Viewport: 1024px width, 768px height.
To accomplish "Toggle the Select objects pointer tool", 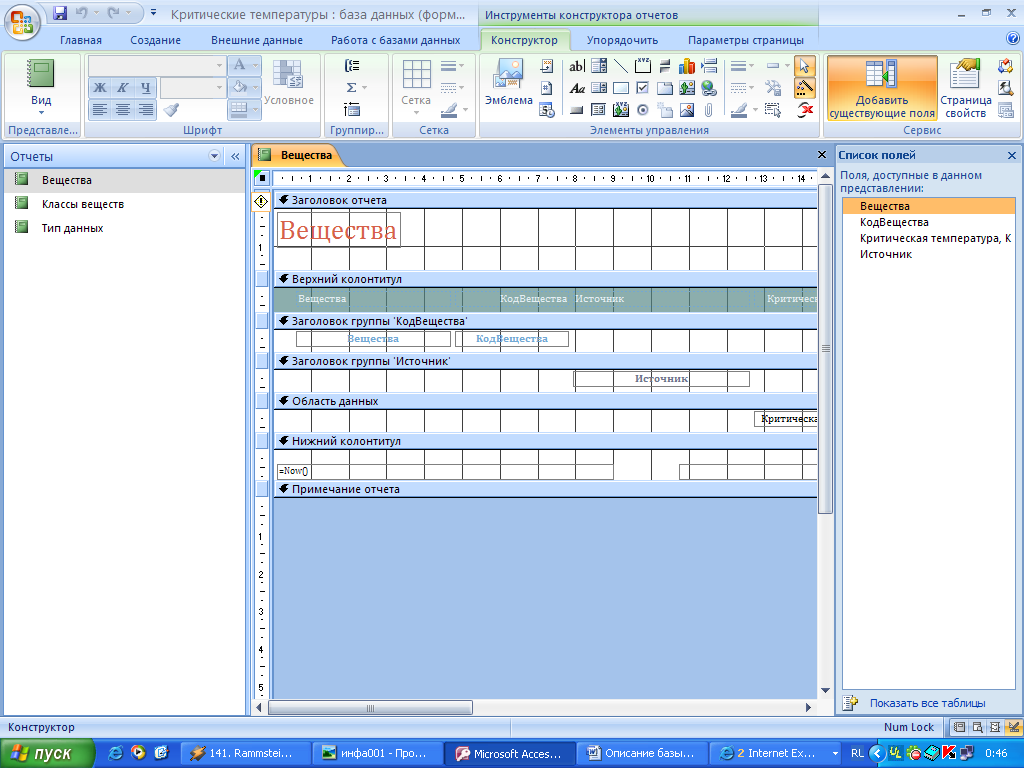I will pos(805,66).
